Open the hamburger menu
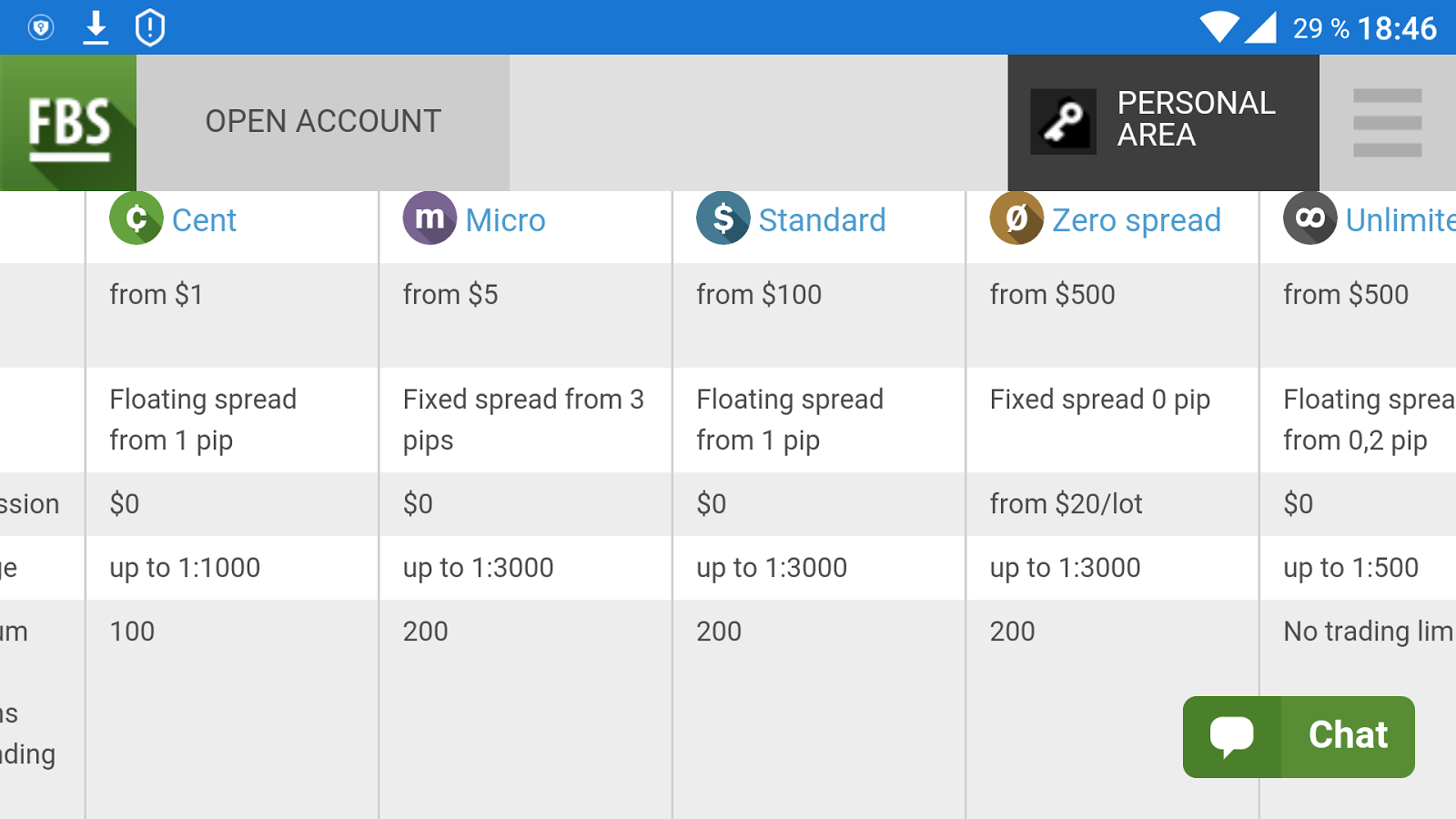Viewport: 1456px width, 819px height. point(1387,123)
